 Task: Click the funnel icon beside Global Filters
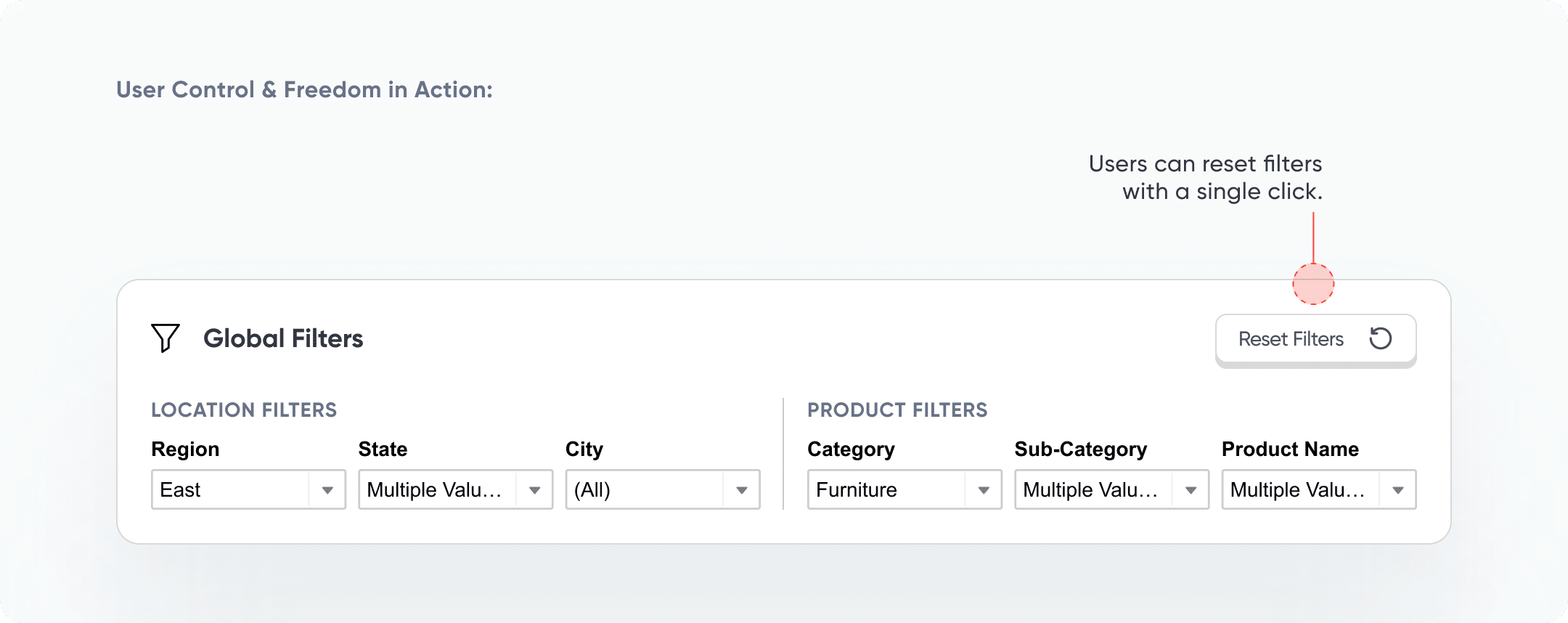(166, 338)
